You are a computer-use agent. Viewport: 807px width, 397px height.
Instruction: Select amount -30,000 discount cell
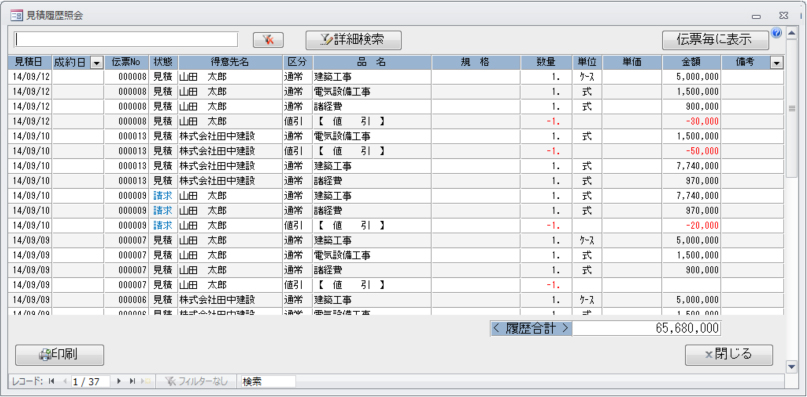(x=691, y=122)
